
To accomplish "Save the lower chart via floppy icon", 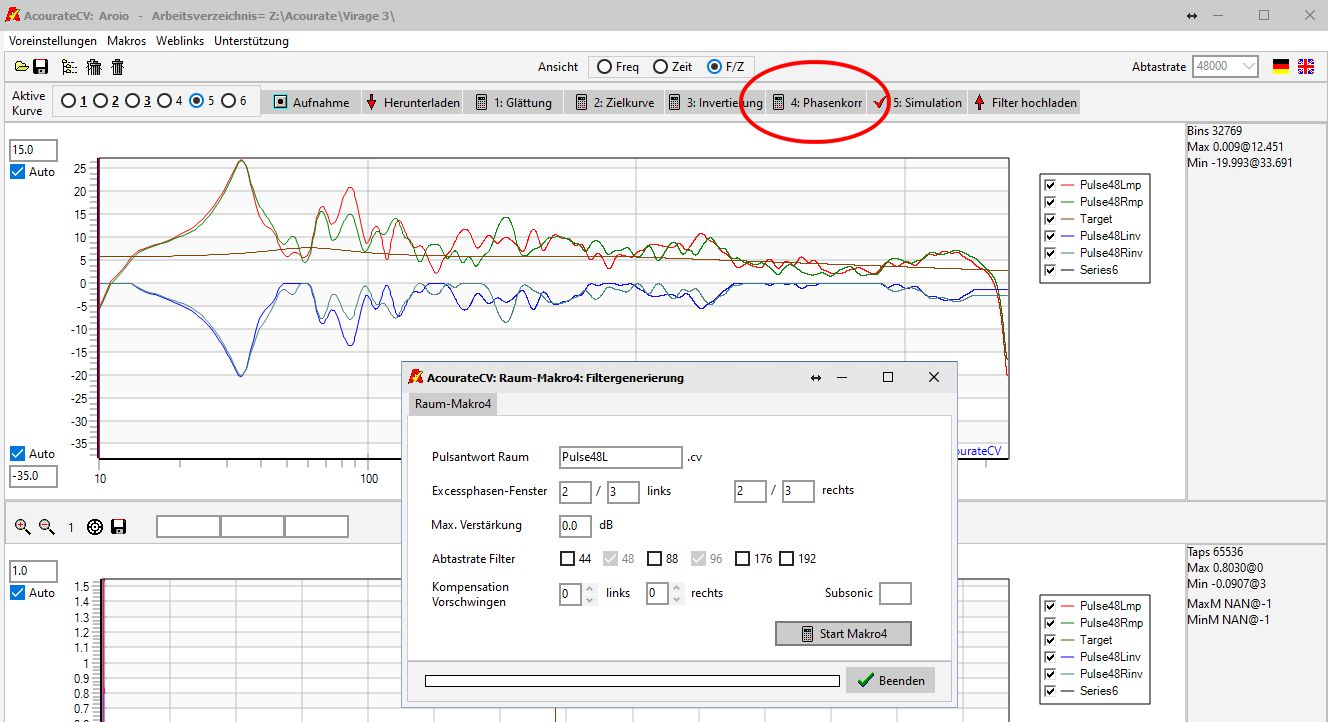I will pyautogui.click(x=118, y=527).
